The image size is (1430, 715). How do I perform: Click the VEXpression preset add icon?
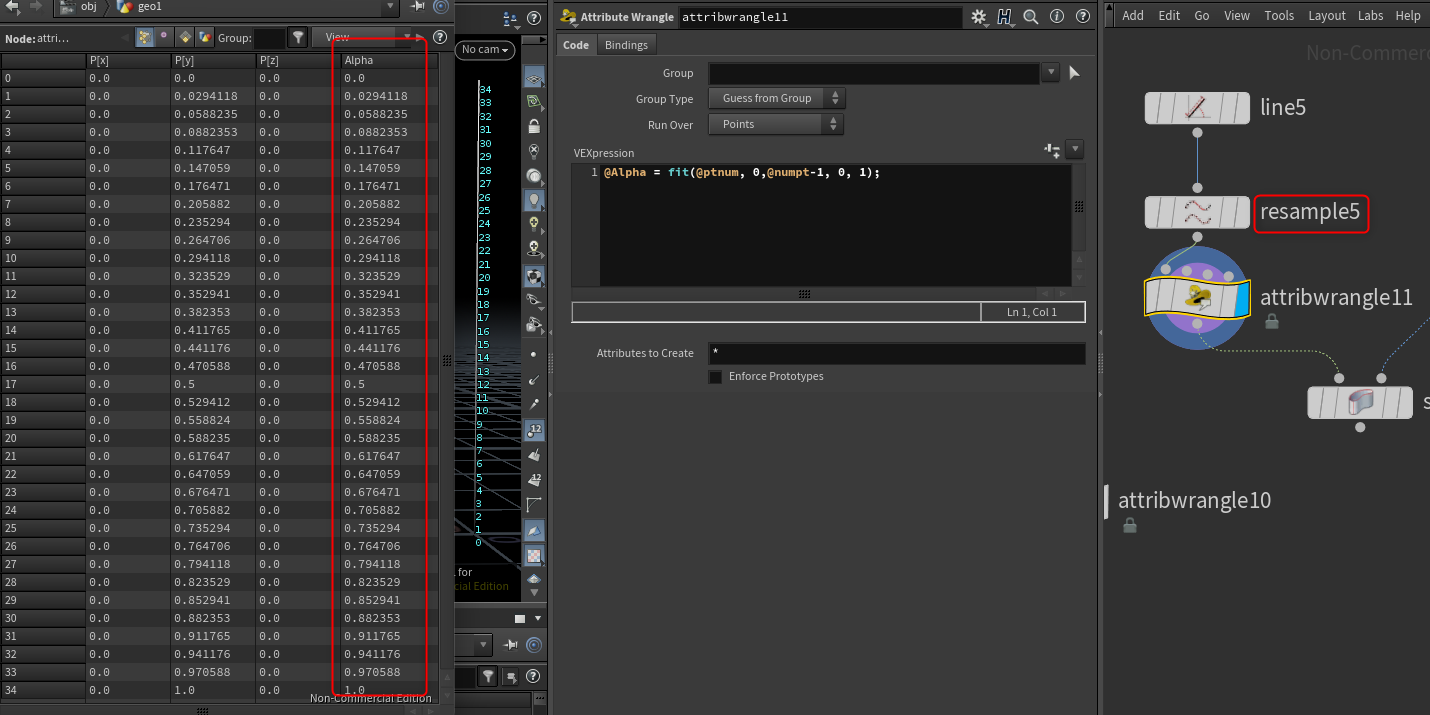point(1052,150)
